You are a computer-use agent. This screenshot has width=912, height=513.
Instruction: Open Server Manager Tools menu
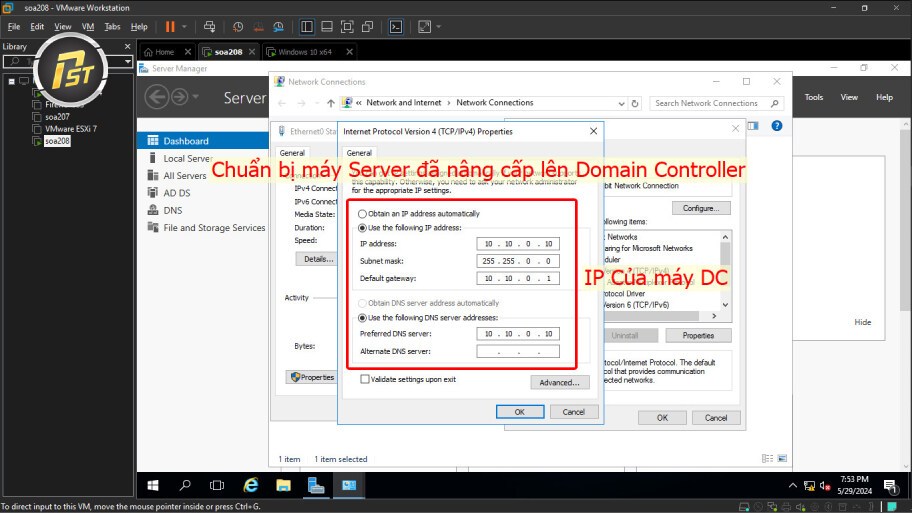pyautogui.click(x=814, y=97)
